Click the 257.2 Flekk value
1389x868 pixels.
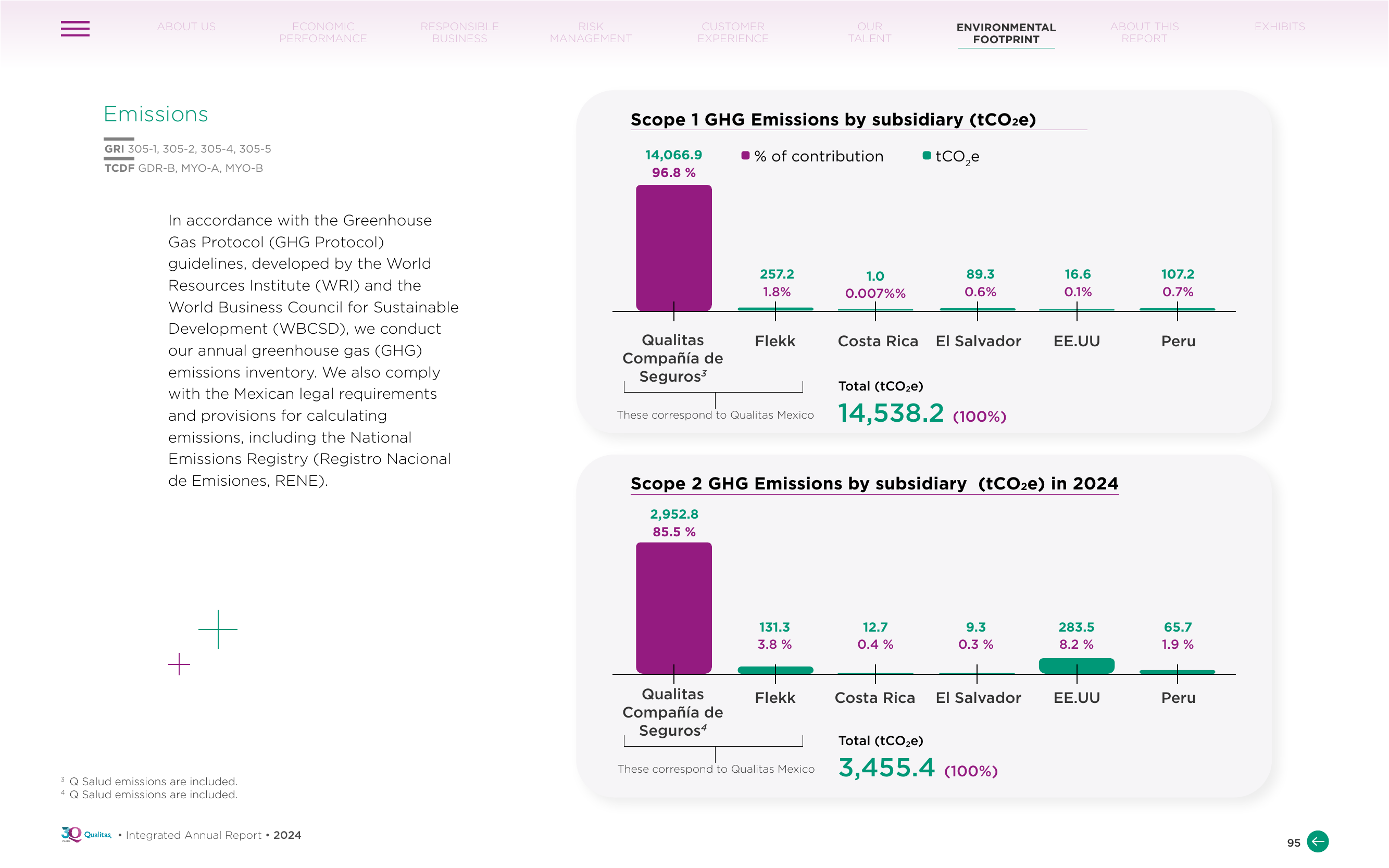pyautogui.click(x=777, y=274)
